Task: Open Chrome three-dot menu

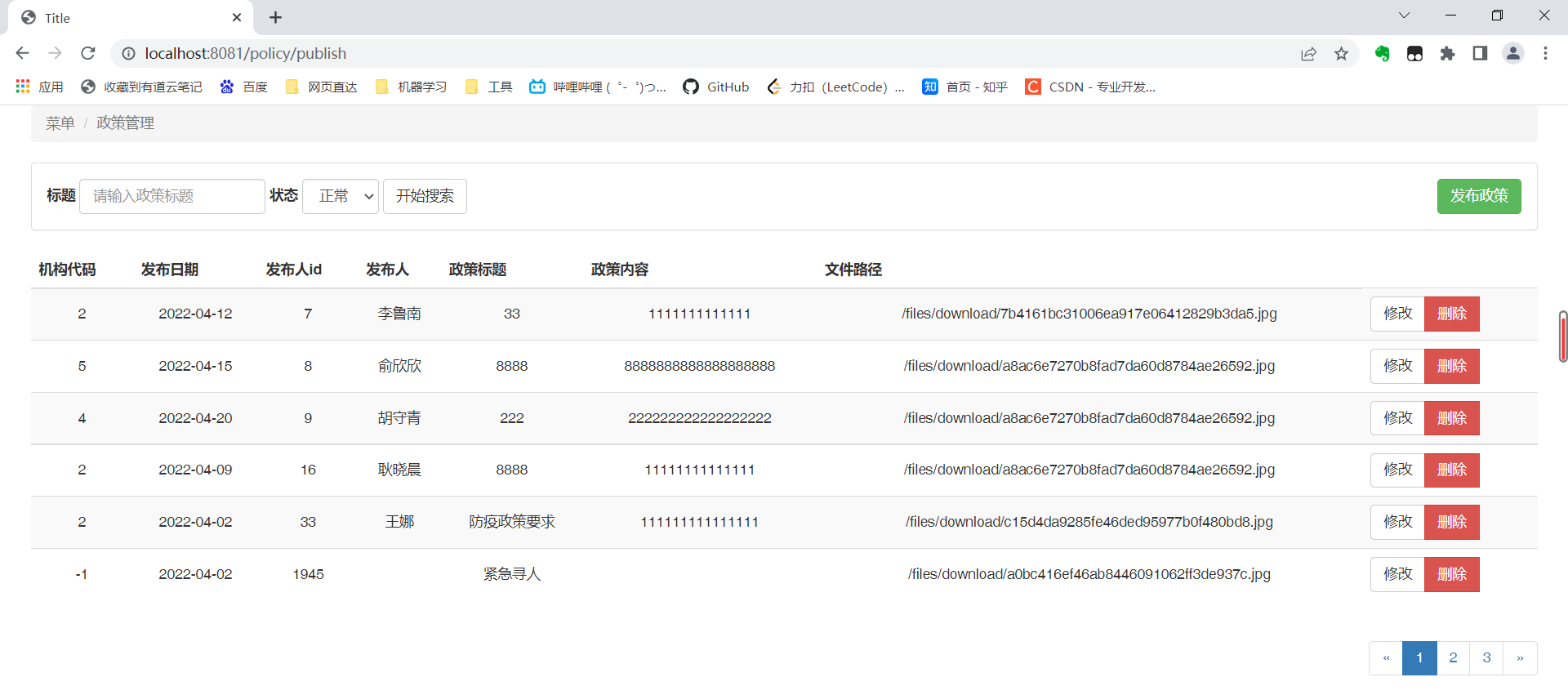Action: coord(1545,53)
